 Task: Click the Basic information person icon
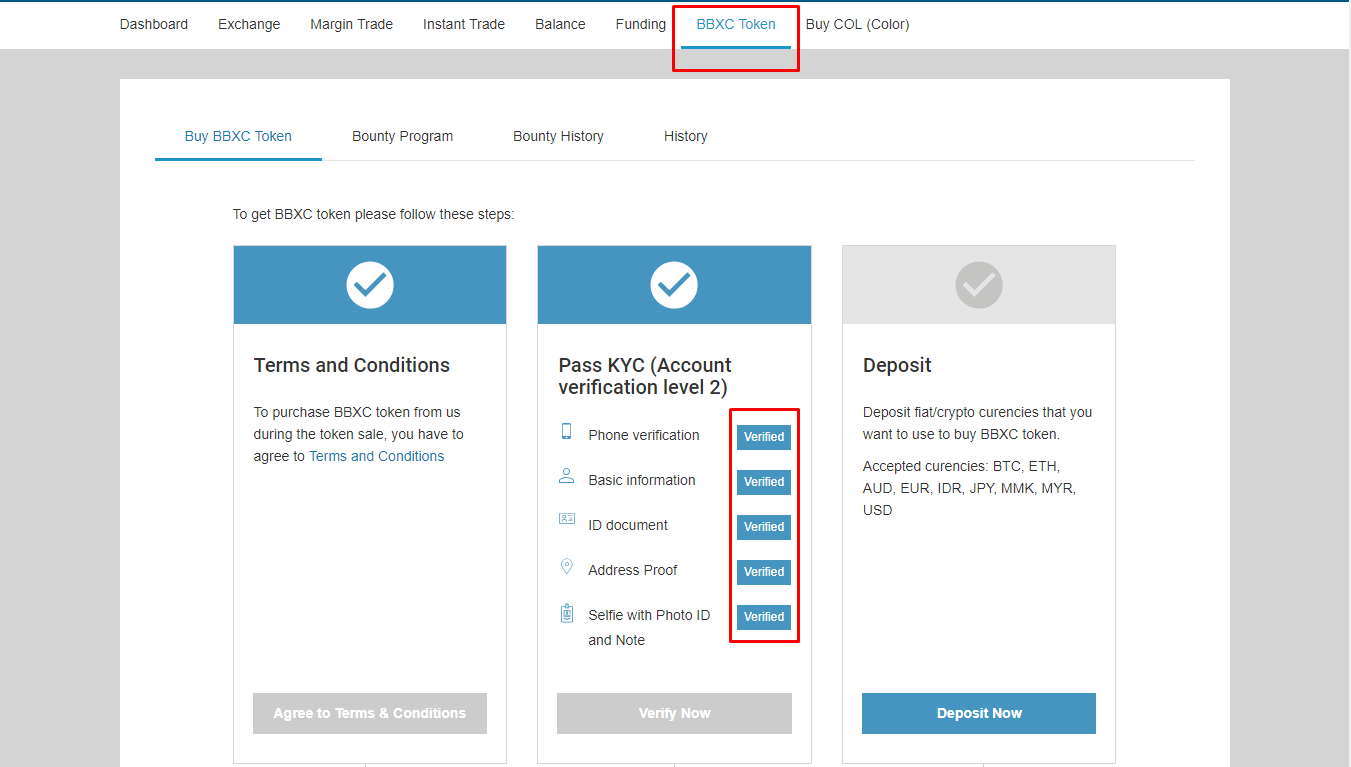click(x=566, y=477)
